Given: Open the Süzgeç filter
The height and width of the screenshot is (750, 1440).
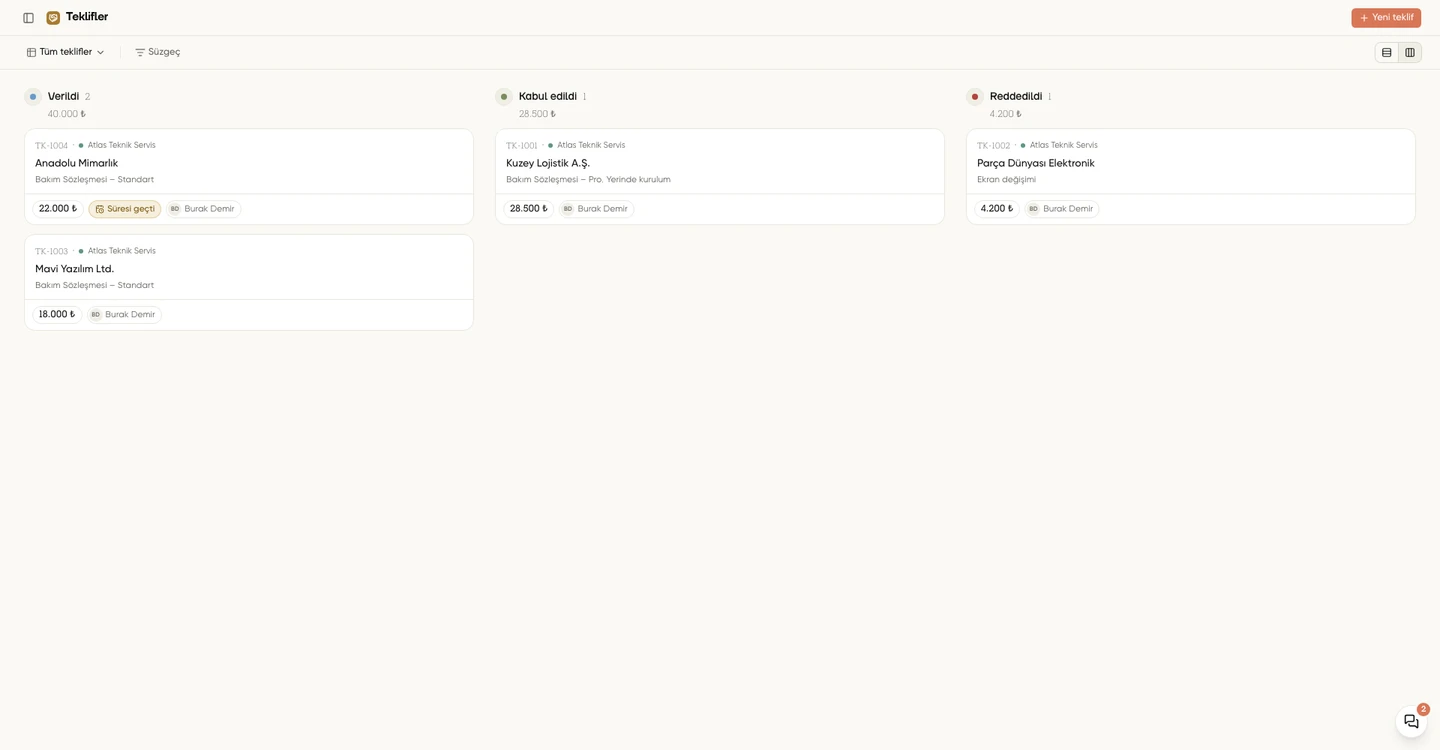Looking at the screenshot, I should pos(158,52).
